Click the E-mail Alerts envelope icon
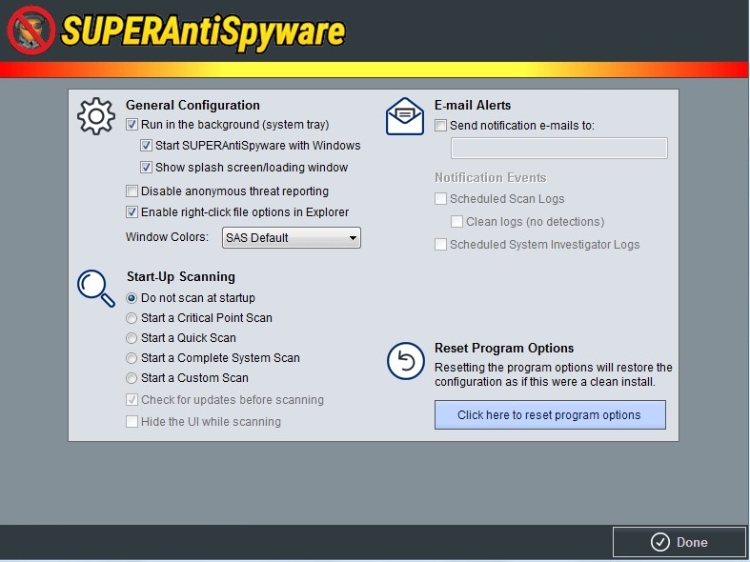Image resolution: width=750 pixels, height=562 pixels. click(x=405, y=116)
